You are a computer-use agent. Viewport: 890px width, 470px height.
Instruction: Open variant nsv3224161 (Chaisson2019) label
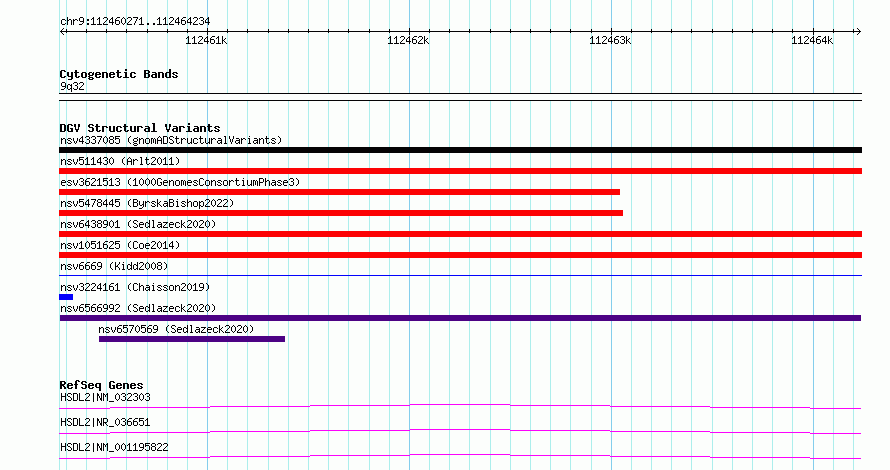(x=135, y=287)
